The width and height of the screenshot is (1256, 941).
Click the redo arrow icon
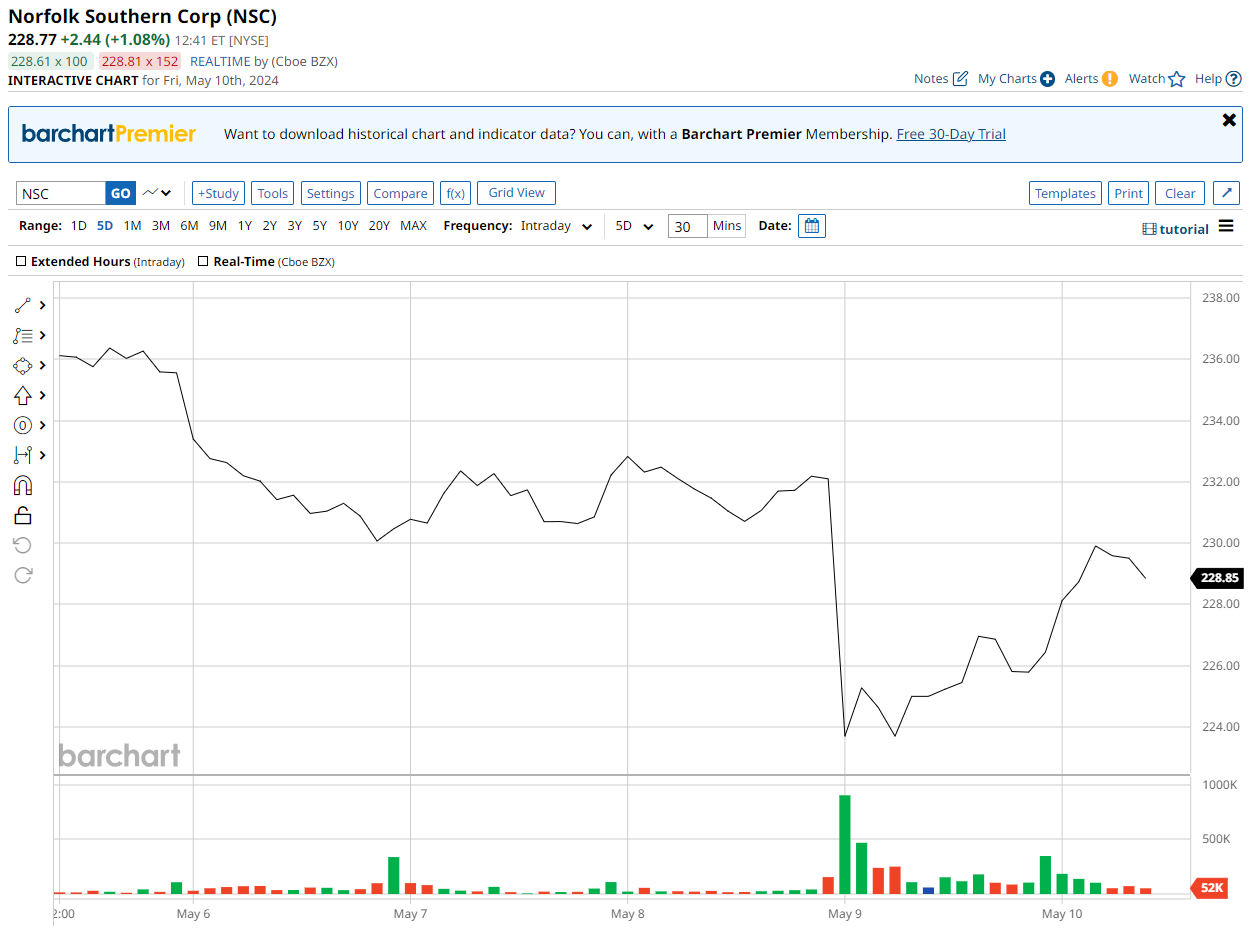(23, 575)
